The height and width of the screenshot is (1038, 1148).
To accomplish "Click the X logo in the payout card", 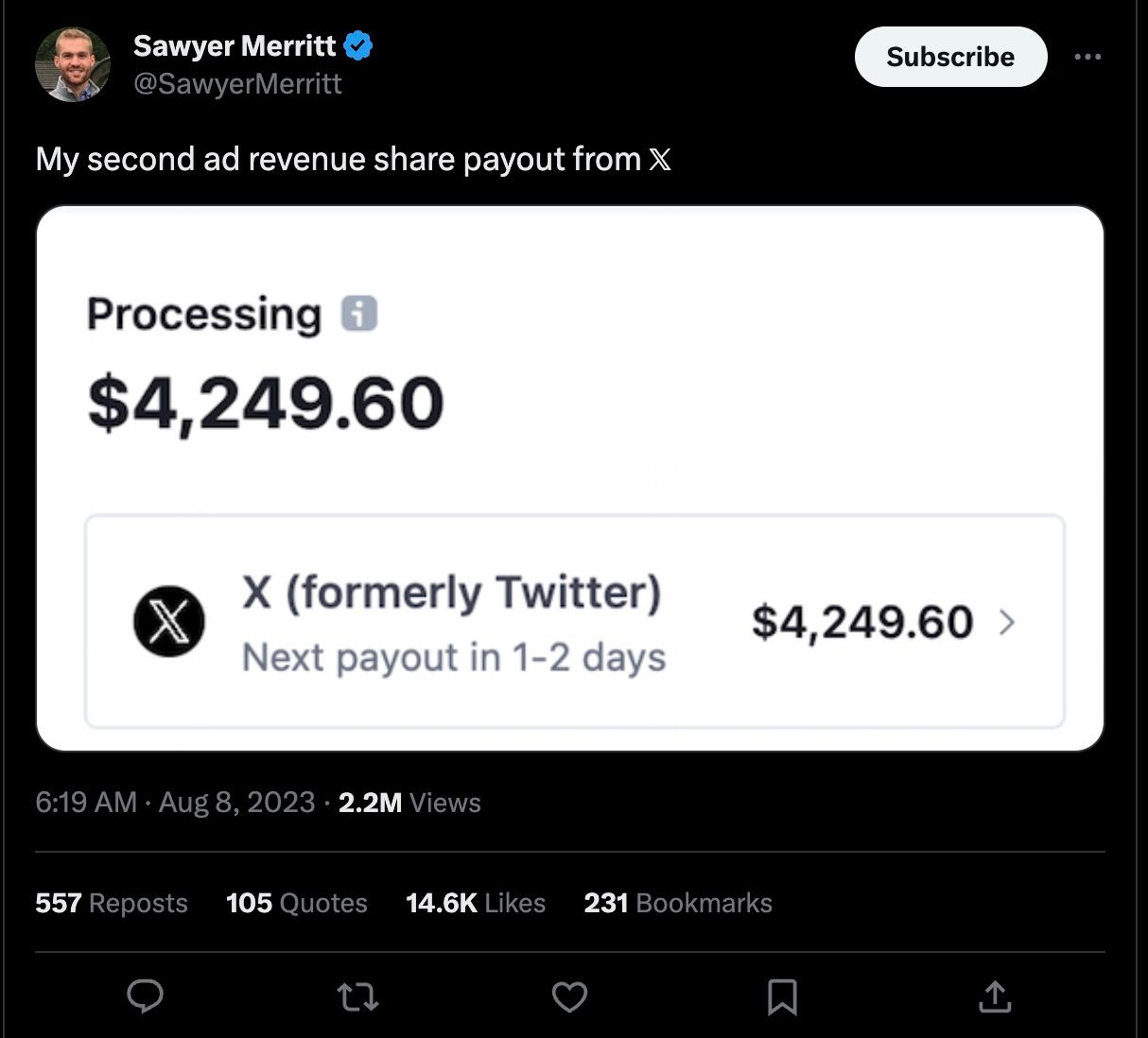I will (x=170, y=622).
